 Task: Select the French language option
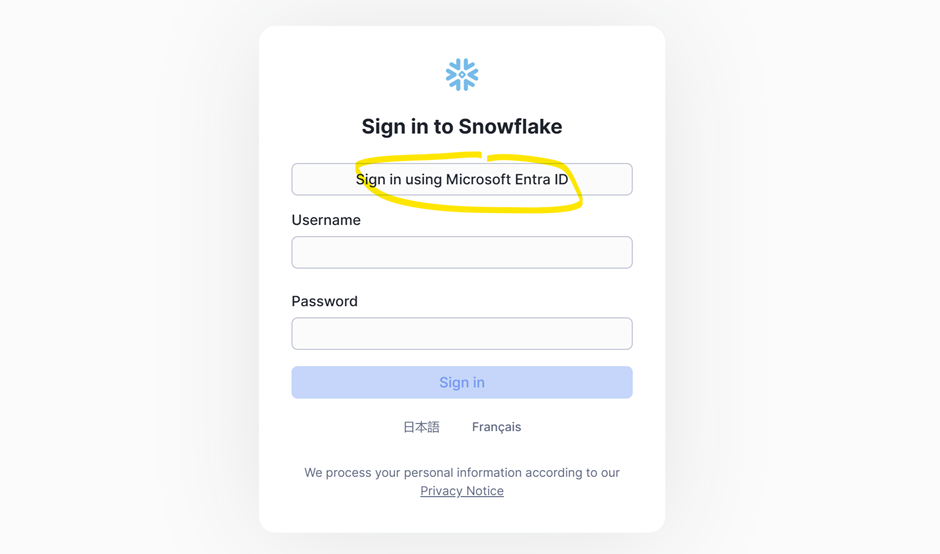pyautogui.click(x=496, y=427)
